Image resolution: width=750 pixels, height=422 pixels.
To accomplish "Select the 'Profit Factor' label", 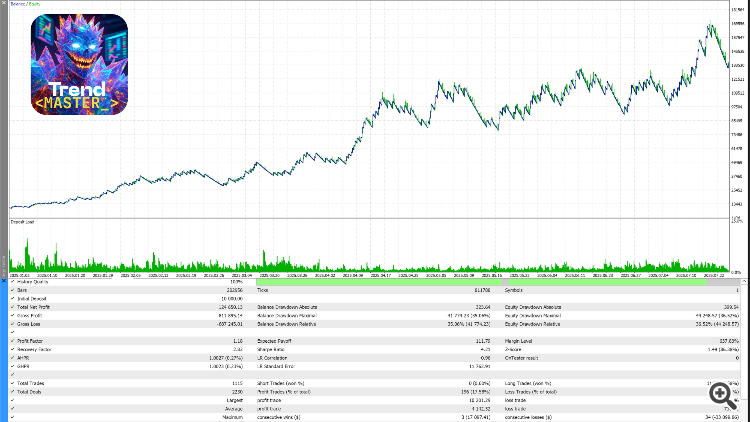I will coord(30,341).
